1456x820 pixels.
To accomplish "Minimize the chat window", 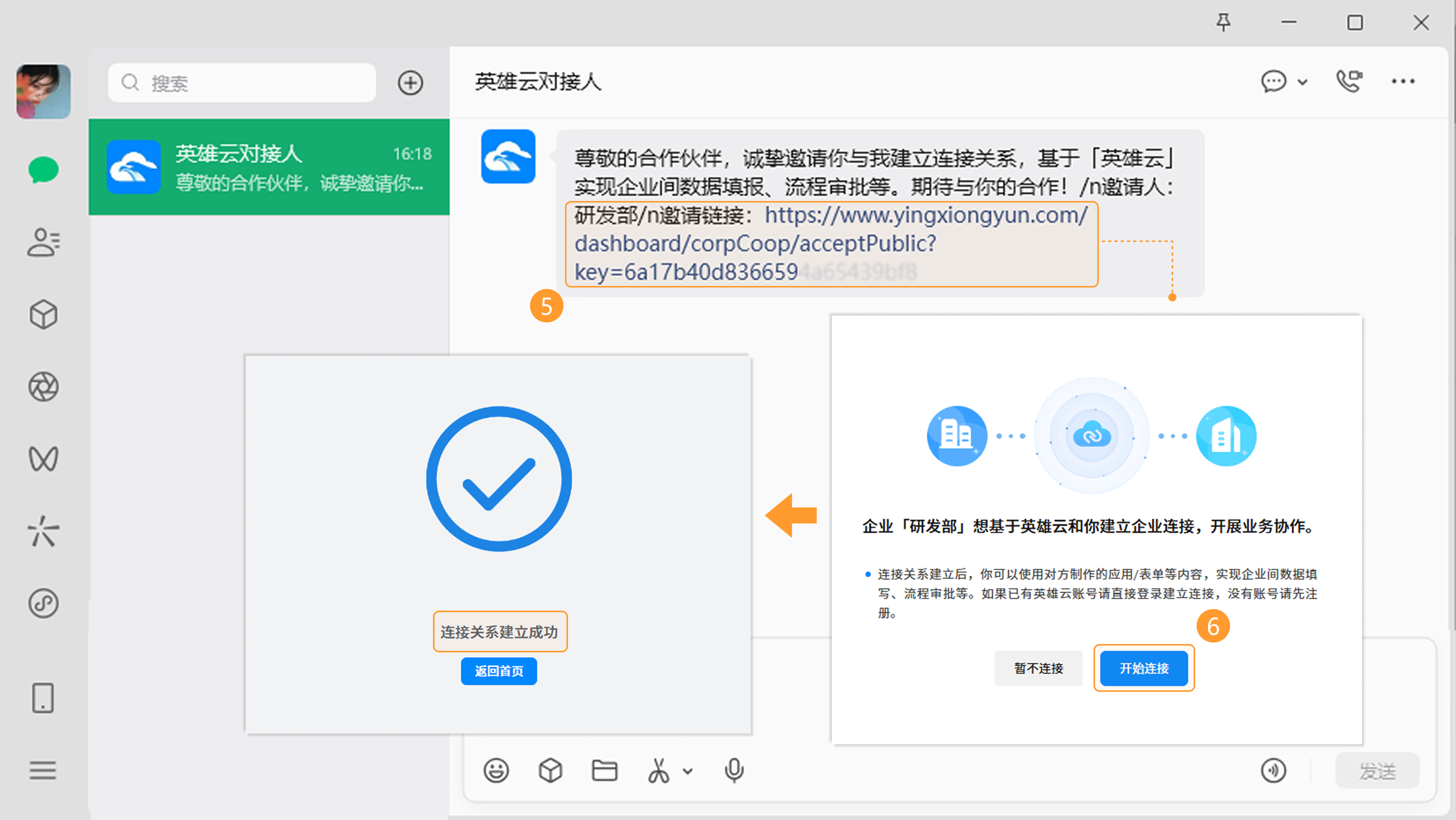I will click(x=1289, y=23).
